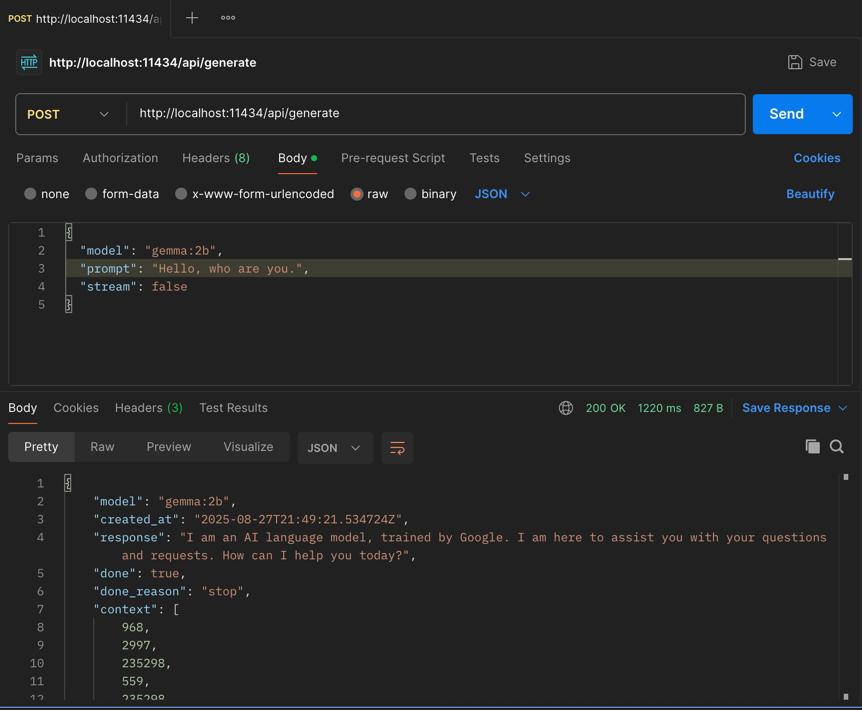Viewport: 862px width, 710px height.
Task: Switch to the Authorization tab
Action: [120, 158]
